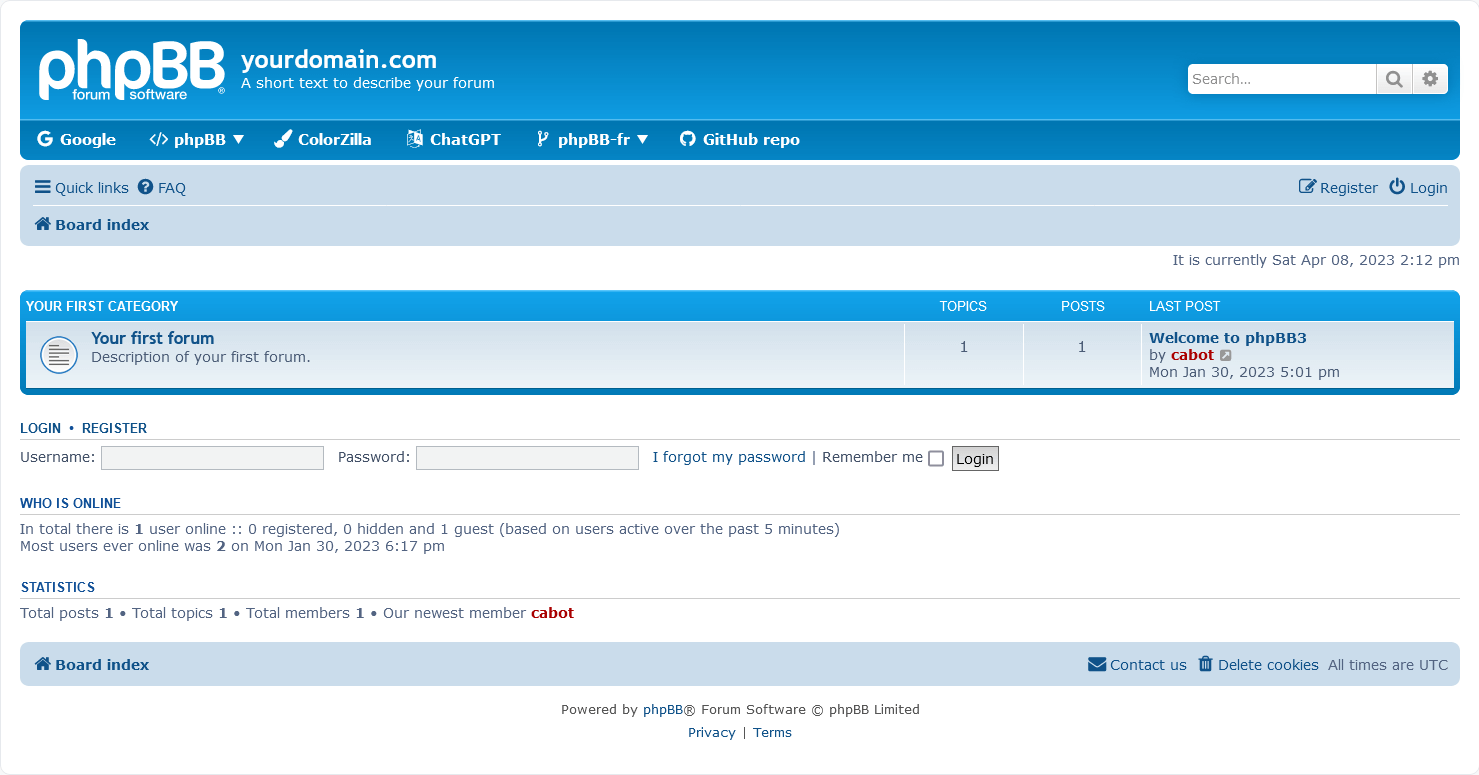The height and width of the screenshot is (775, 1479).
Task: Click the Contact us envelope icon
Action: 1097,664
